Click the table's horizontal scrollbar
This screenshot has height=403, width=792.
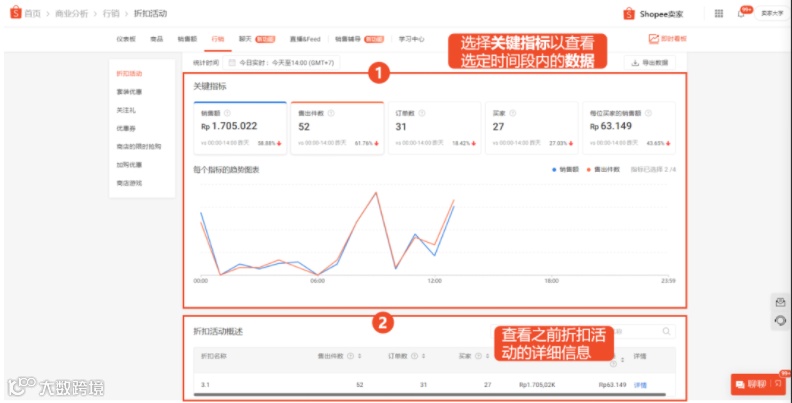(x=429, y=394)
